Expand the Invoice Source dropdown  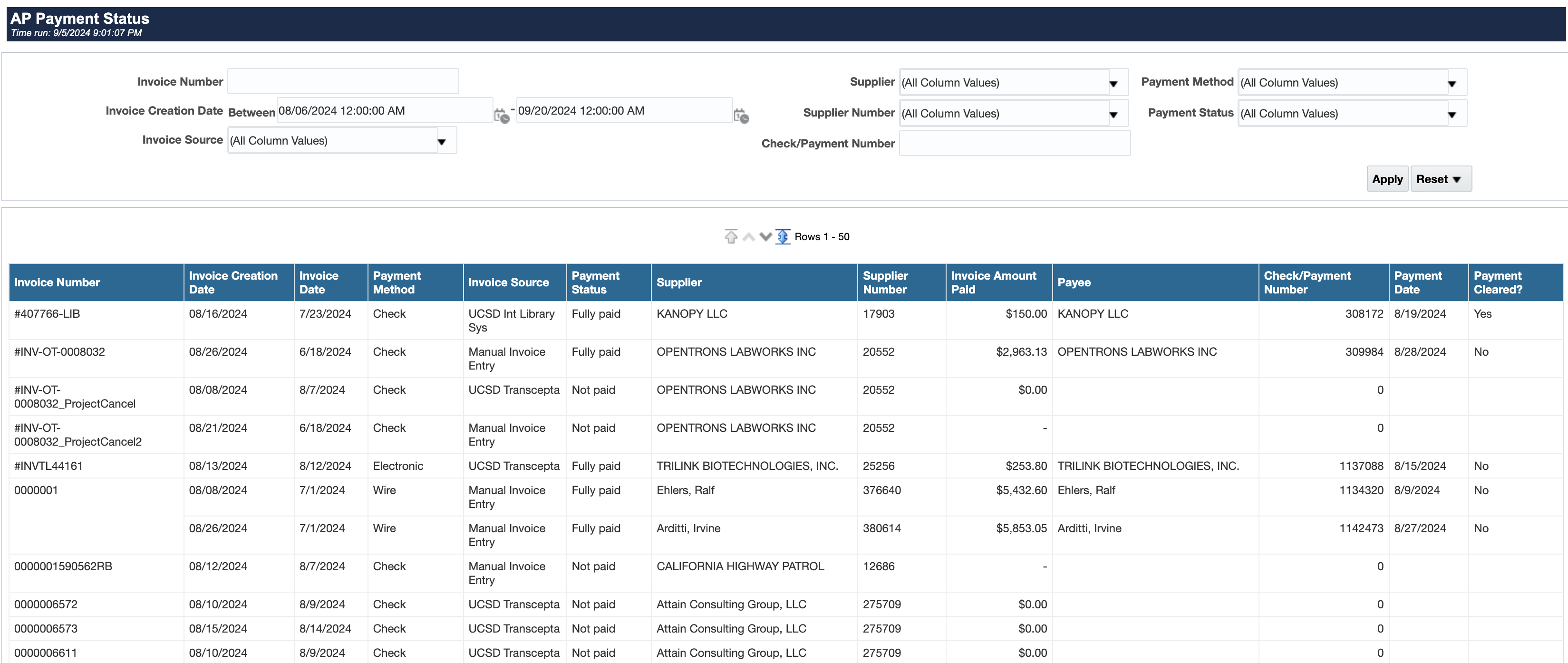point(442,141)
